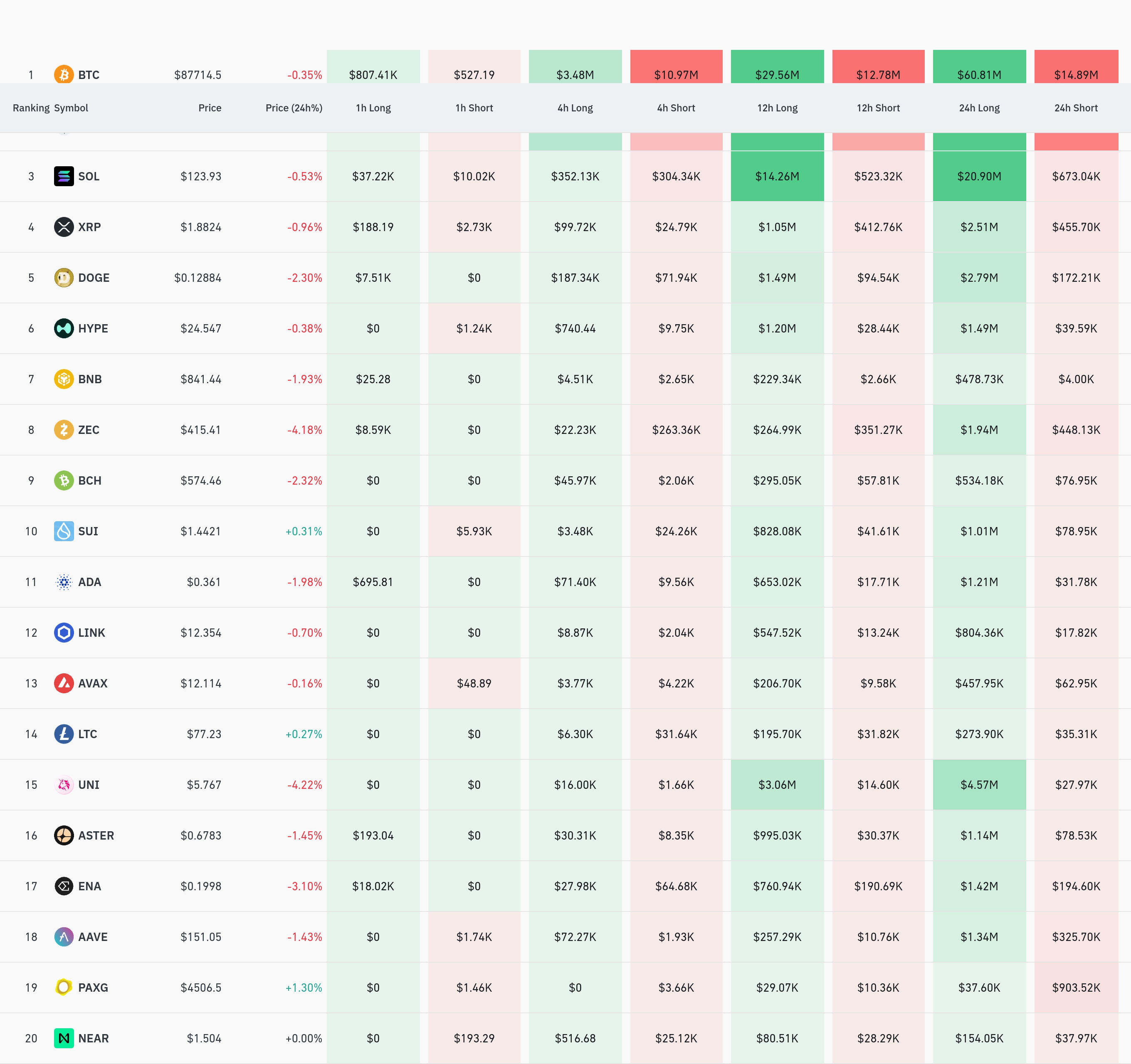Click UNI's $4.57M 24h Long cell

pyautogui.click(x=978, y=785)
